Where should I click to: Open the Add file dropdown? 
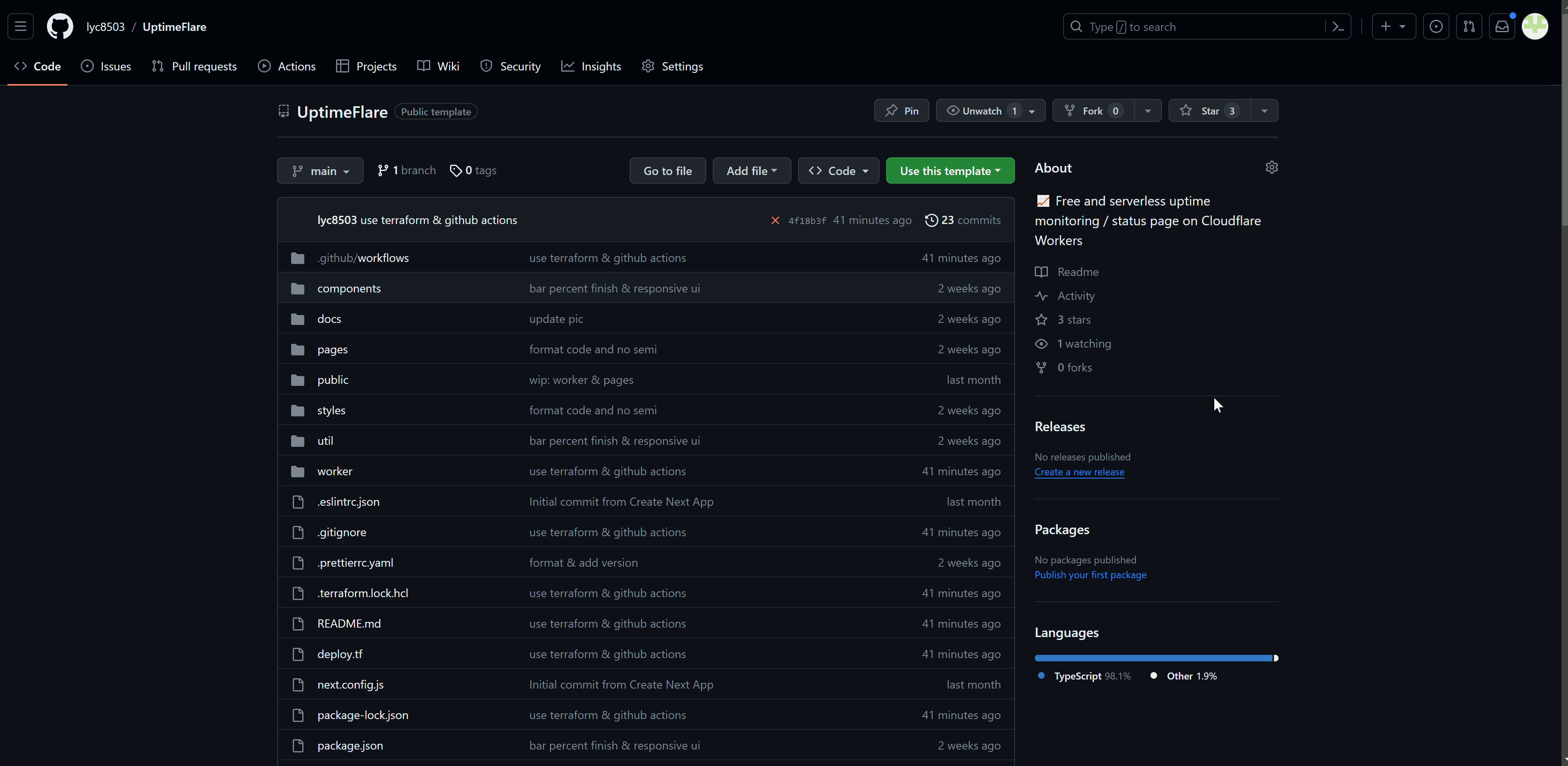(751, 171)
